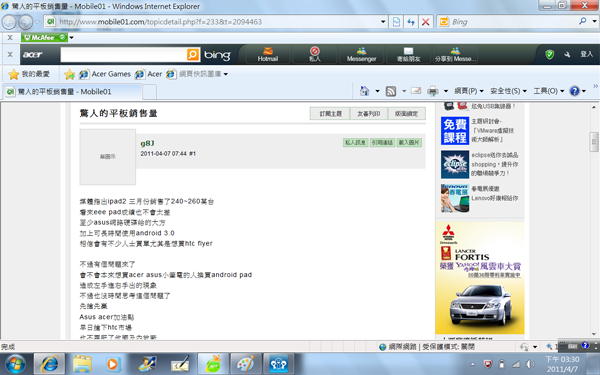Screen dimensions: 600x375
Task: Click the Bing search magnifier icon
Action: (x=582, y=21)
